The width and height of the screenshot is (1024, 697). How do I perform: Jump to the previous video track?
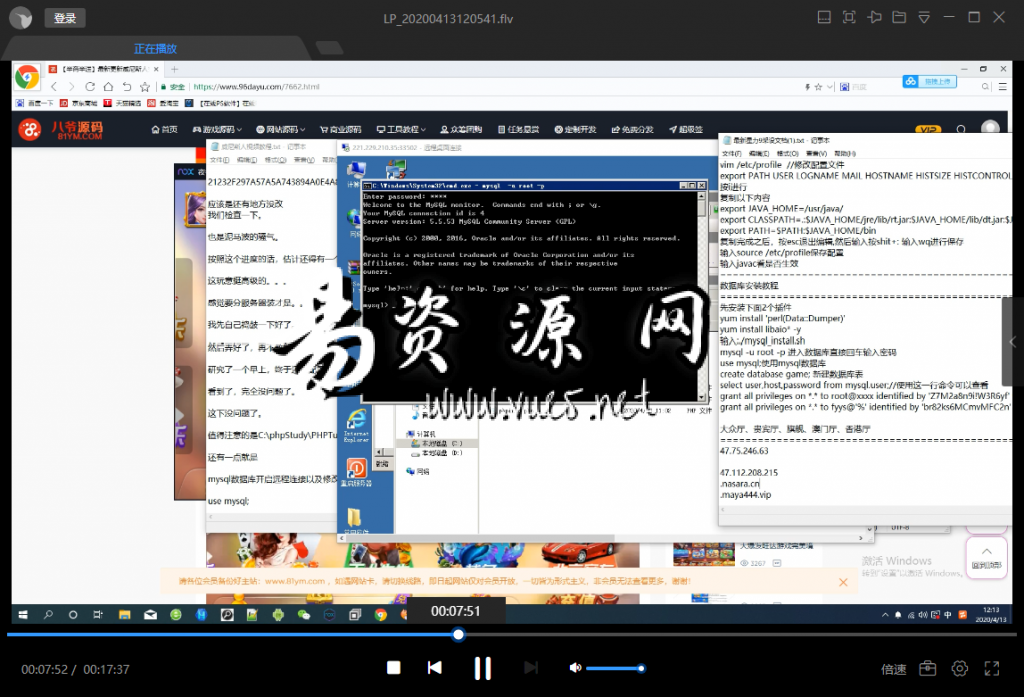435,668
